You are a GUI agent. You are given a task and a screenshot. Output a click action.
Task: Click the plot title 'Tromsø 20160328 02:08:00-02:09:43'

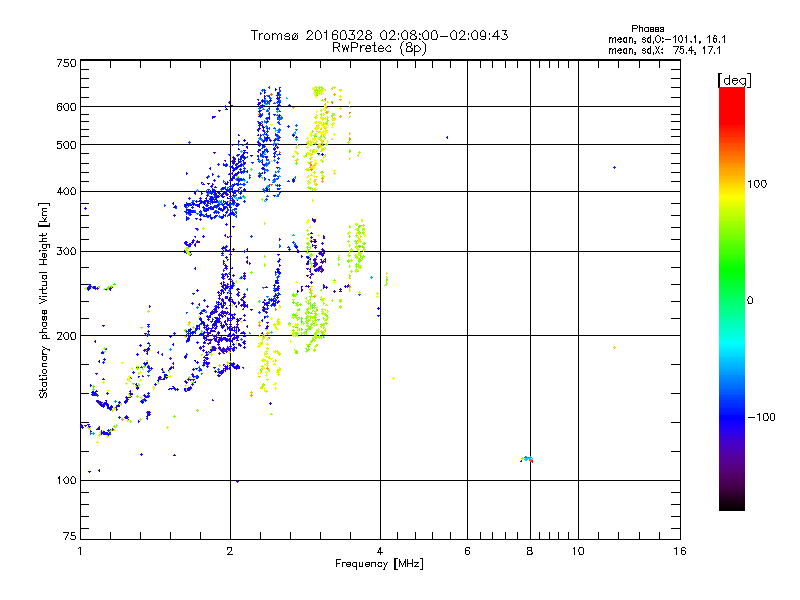[379, 35]
